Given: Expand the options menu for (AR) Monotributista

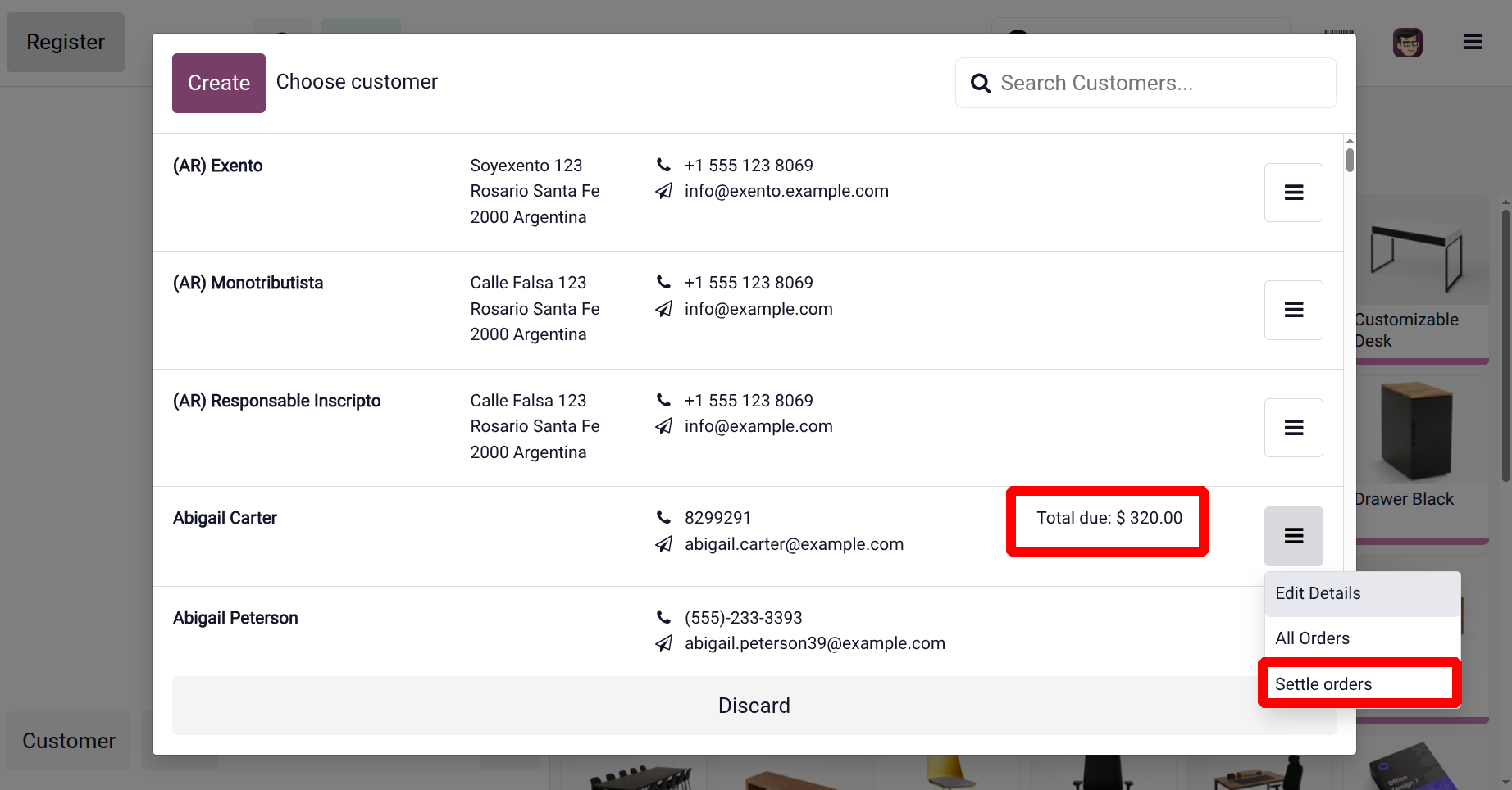Looking at the screenshot, I should coord(1293,310).
